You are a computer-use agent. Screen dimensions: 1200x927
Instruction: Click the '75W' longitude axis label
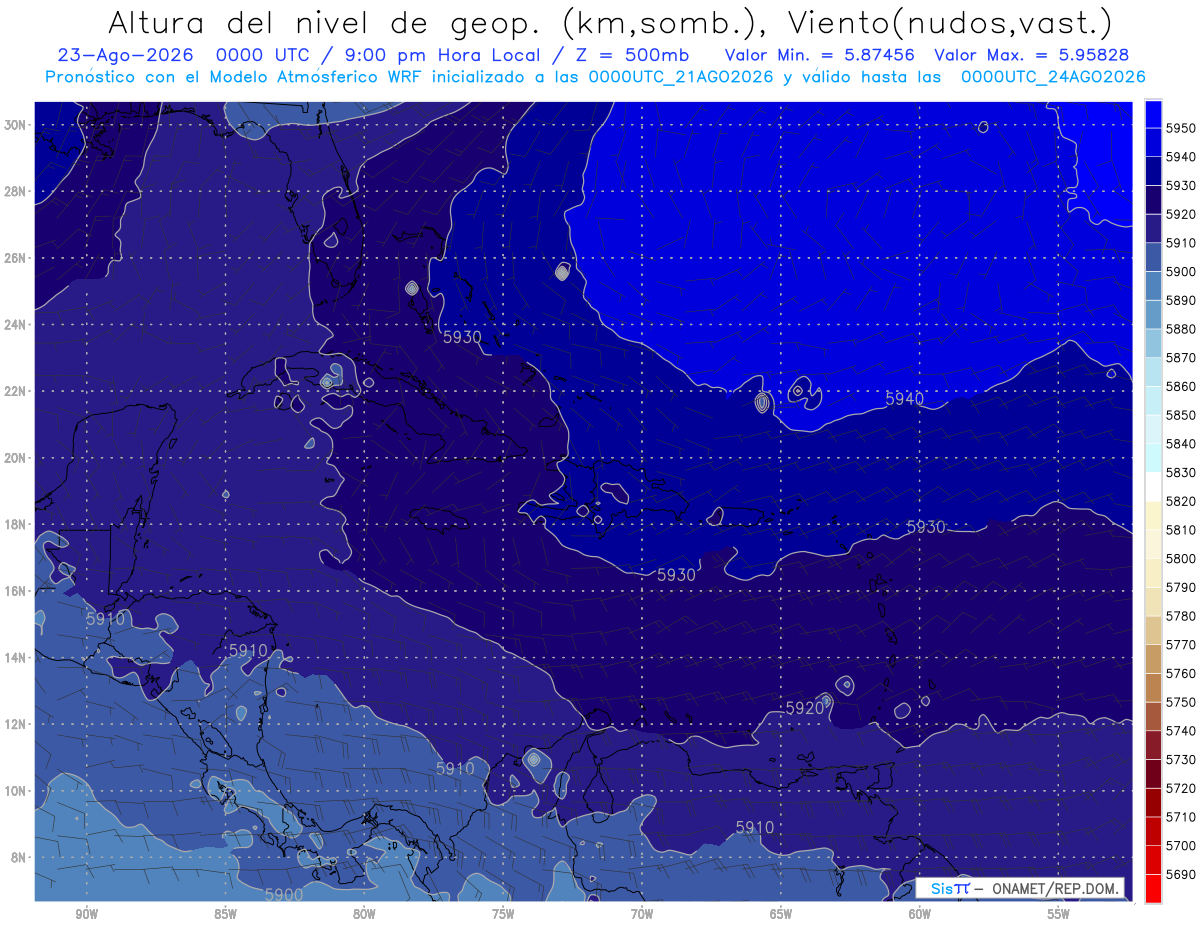(503, 914)
